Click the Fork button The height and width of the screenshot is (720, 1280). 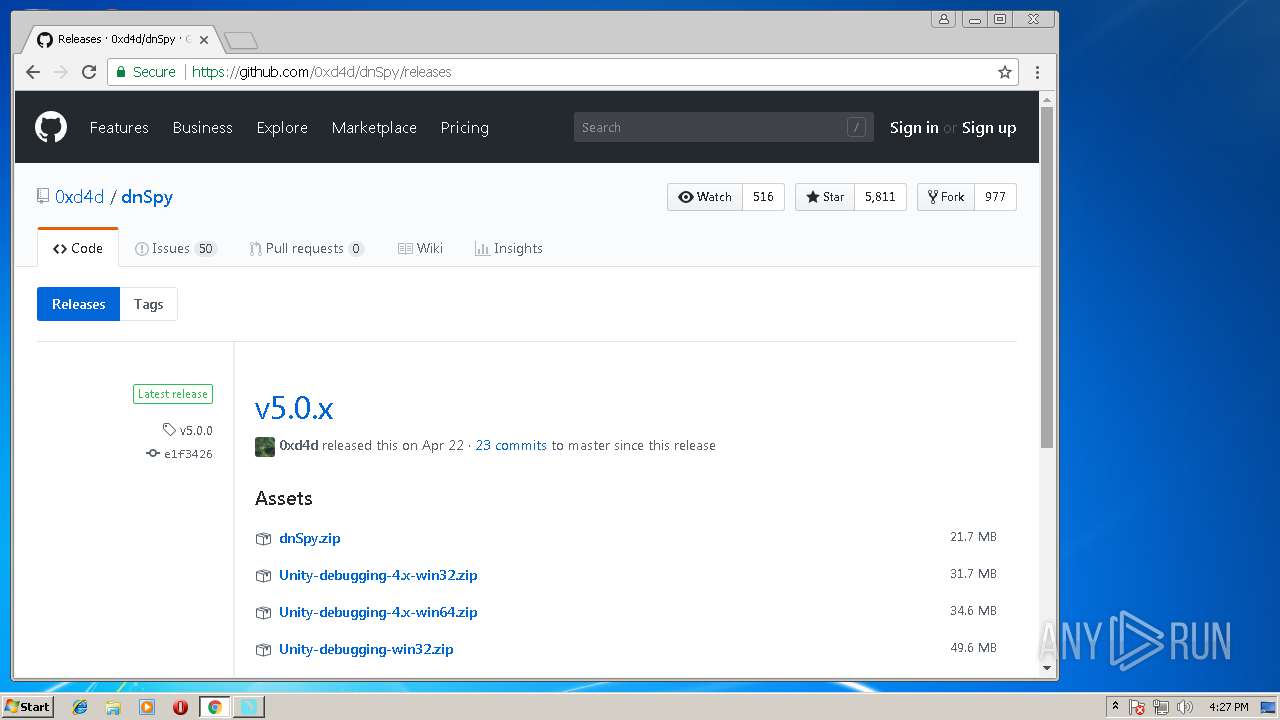(945, 197)
